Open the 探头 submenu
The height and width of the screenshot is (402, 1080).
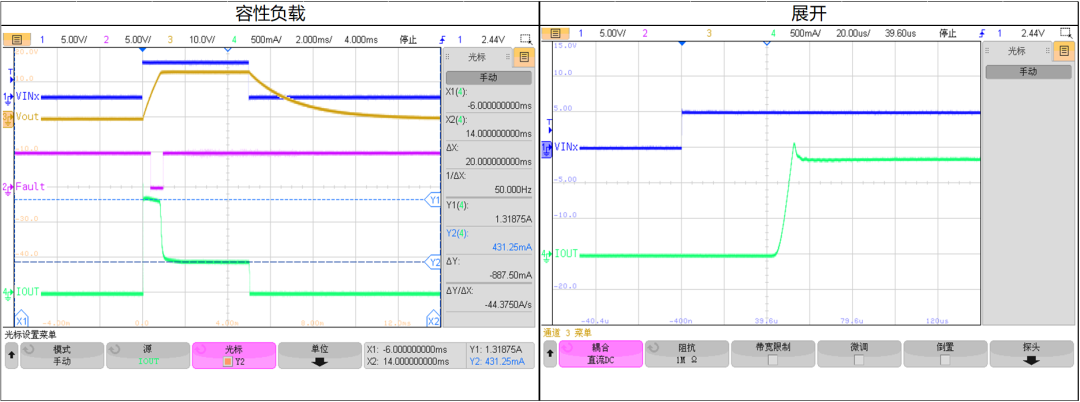tap(1031, 352)
